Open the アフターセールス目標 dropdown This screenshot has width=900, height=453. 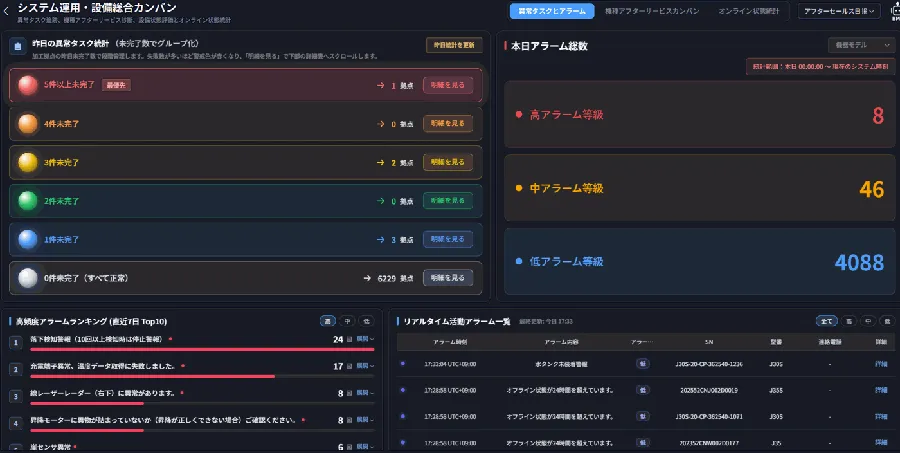[x=839, y=11]
